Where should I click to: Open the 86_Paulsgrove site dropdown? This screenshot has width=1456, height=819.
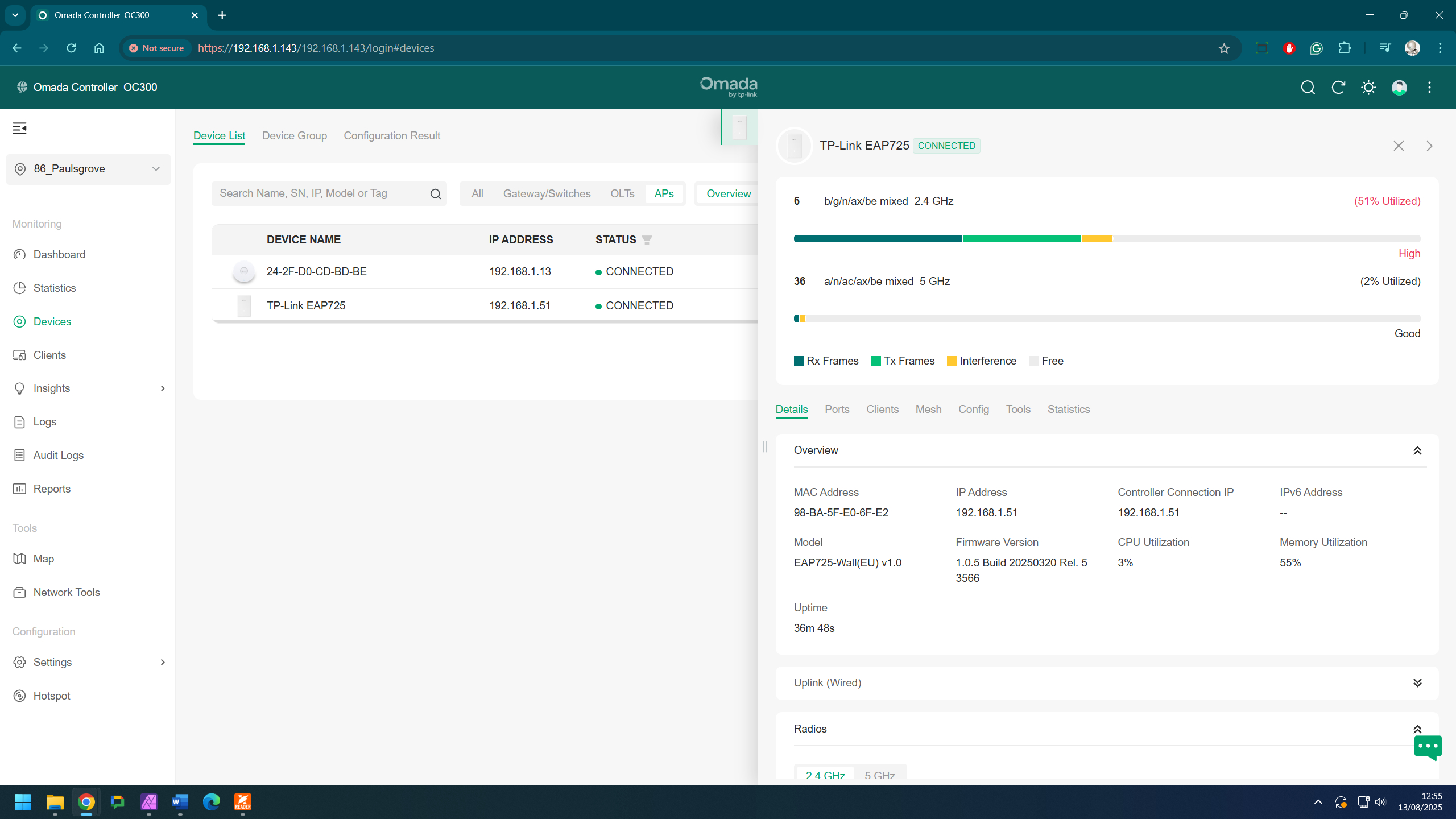coord(88,169)
